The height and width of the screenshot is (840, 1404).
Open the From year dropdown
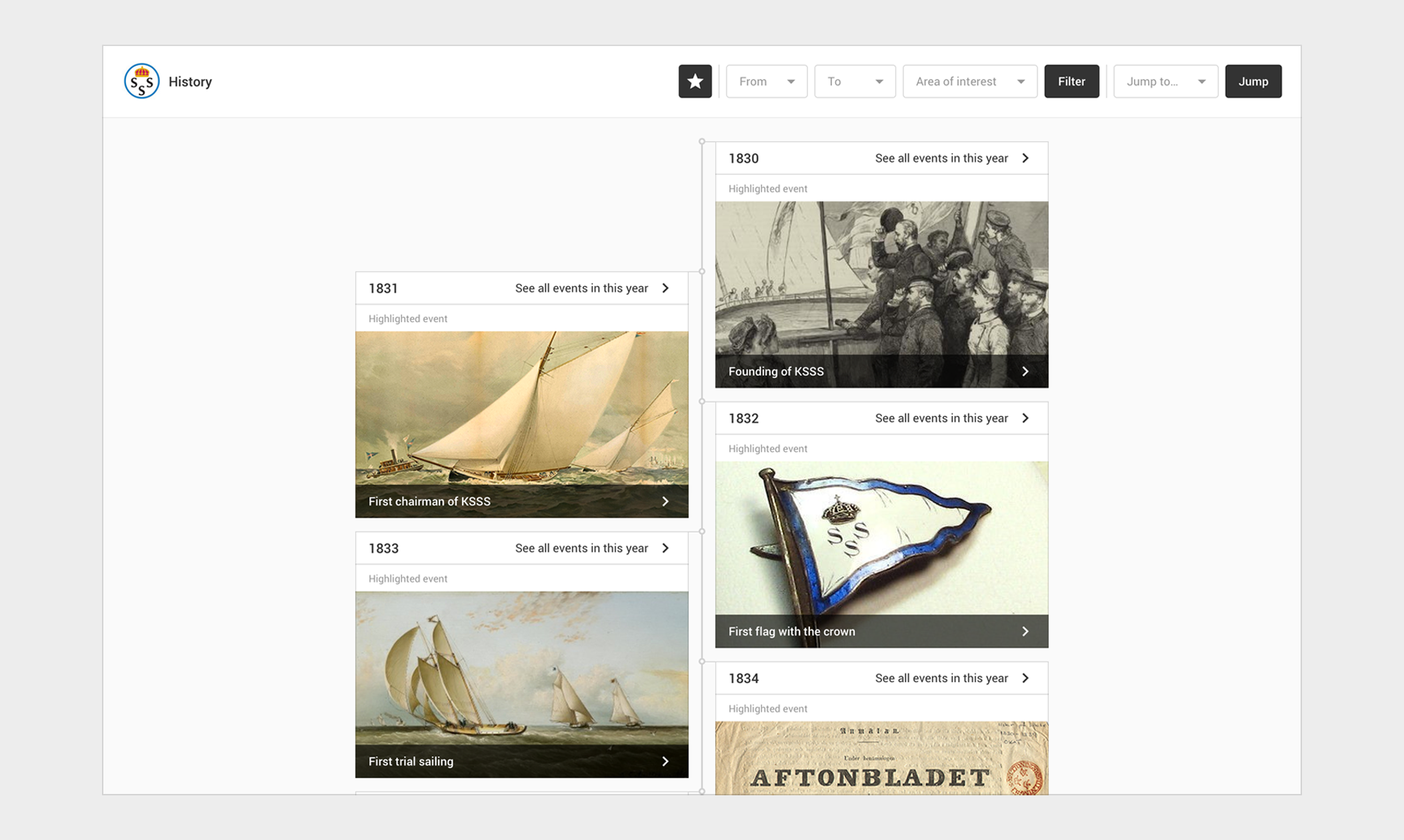(766, 81)
